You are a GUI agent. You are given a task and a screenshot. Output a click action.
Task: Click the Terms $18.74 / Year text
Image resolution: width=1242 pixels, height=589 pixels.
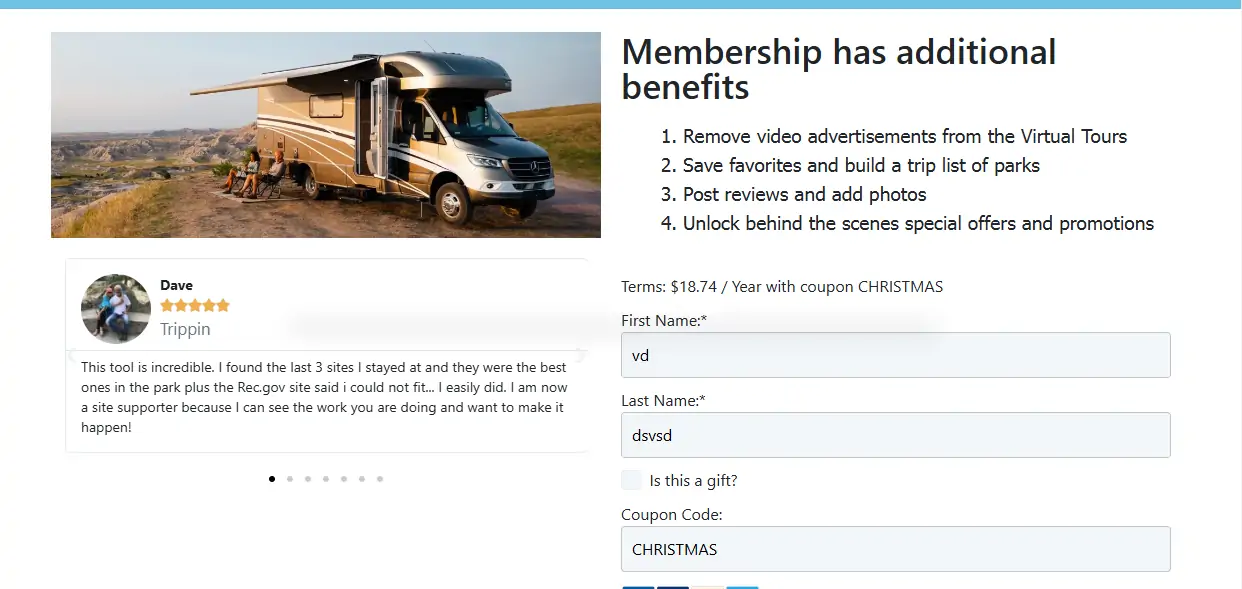point(782,287)
